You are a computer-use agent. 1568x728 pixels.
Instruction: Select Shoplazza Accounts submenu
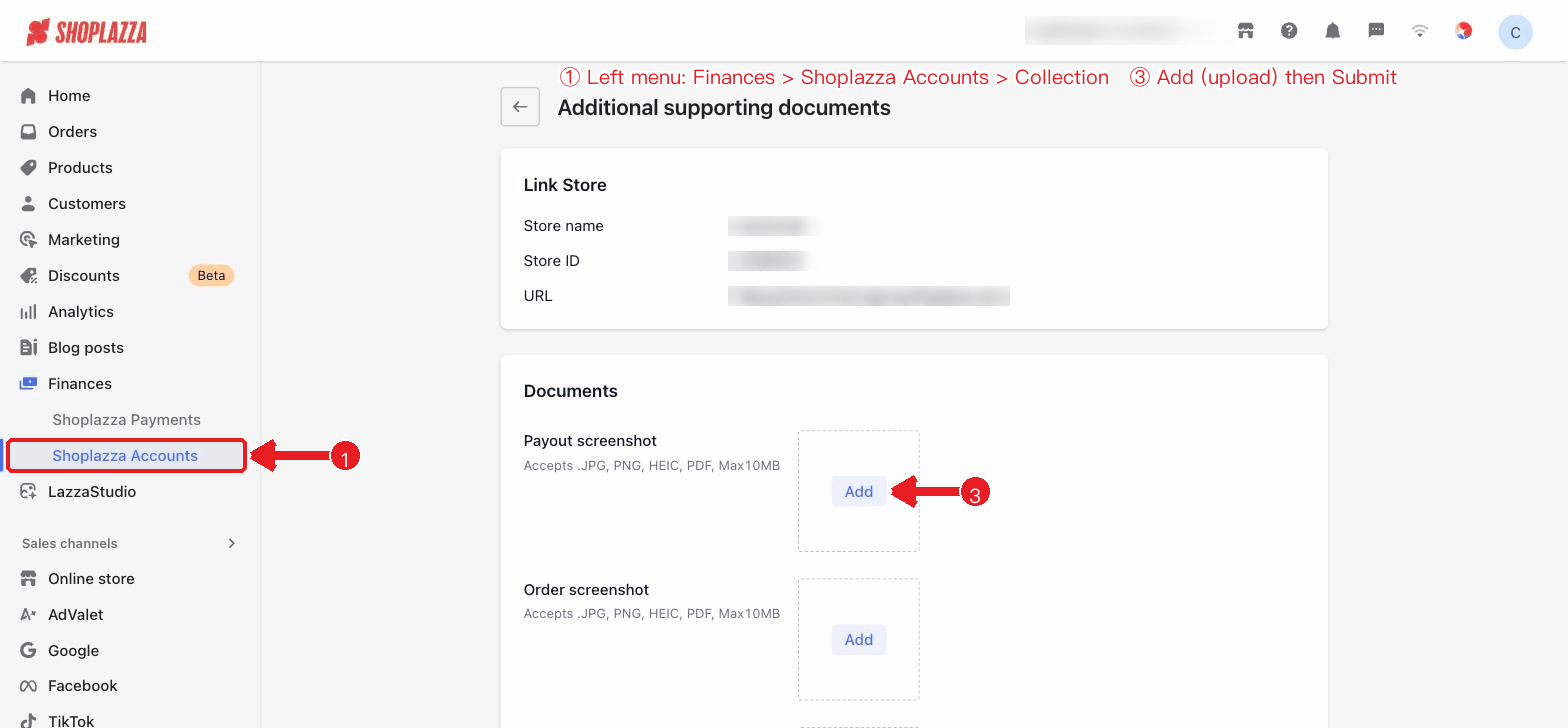click(x=126, y=456)
